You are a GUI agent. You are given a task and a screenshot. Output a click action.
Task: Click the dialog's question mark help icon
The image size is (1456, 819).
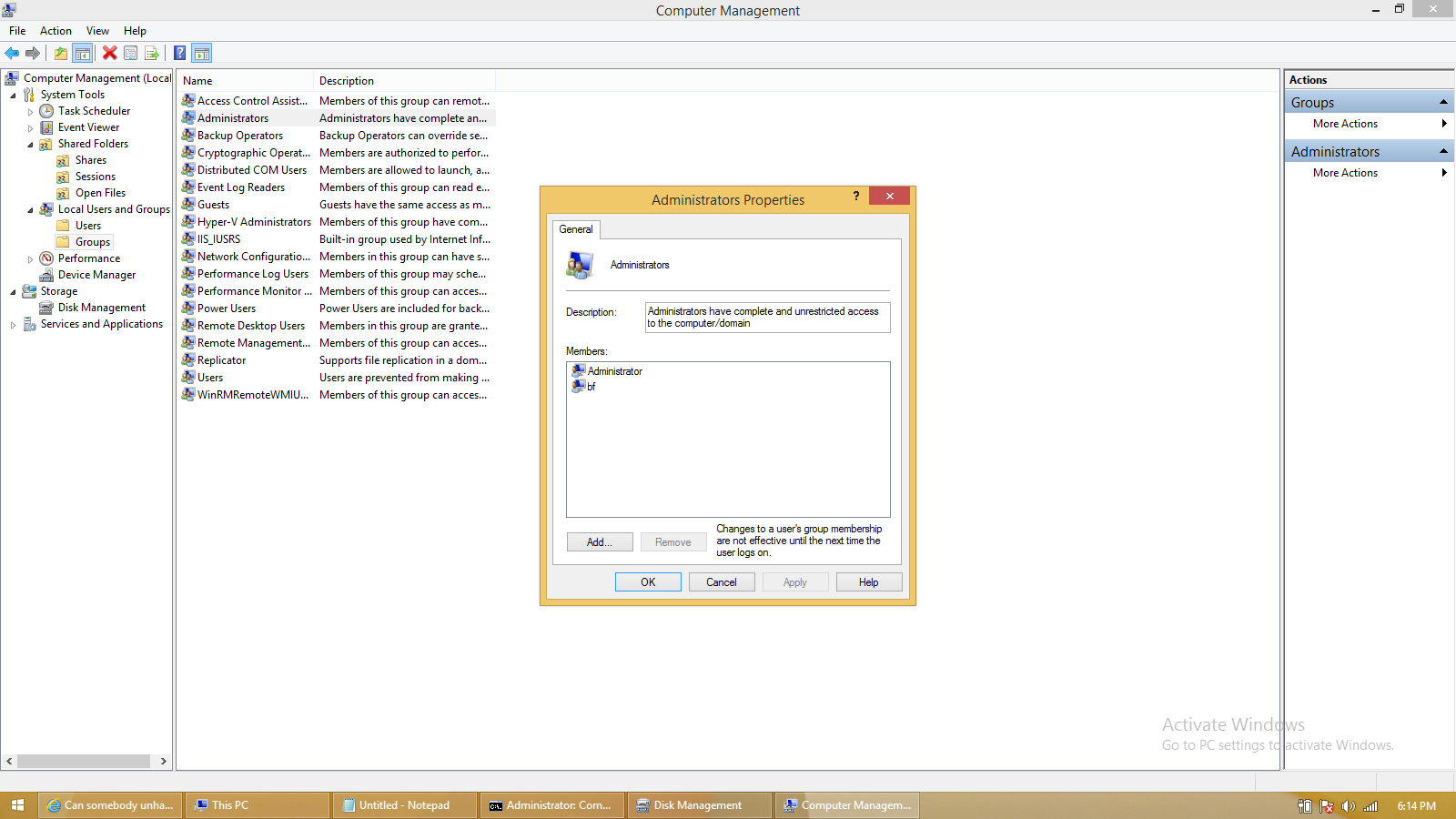856,196
